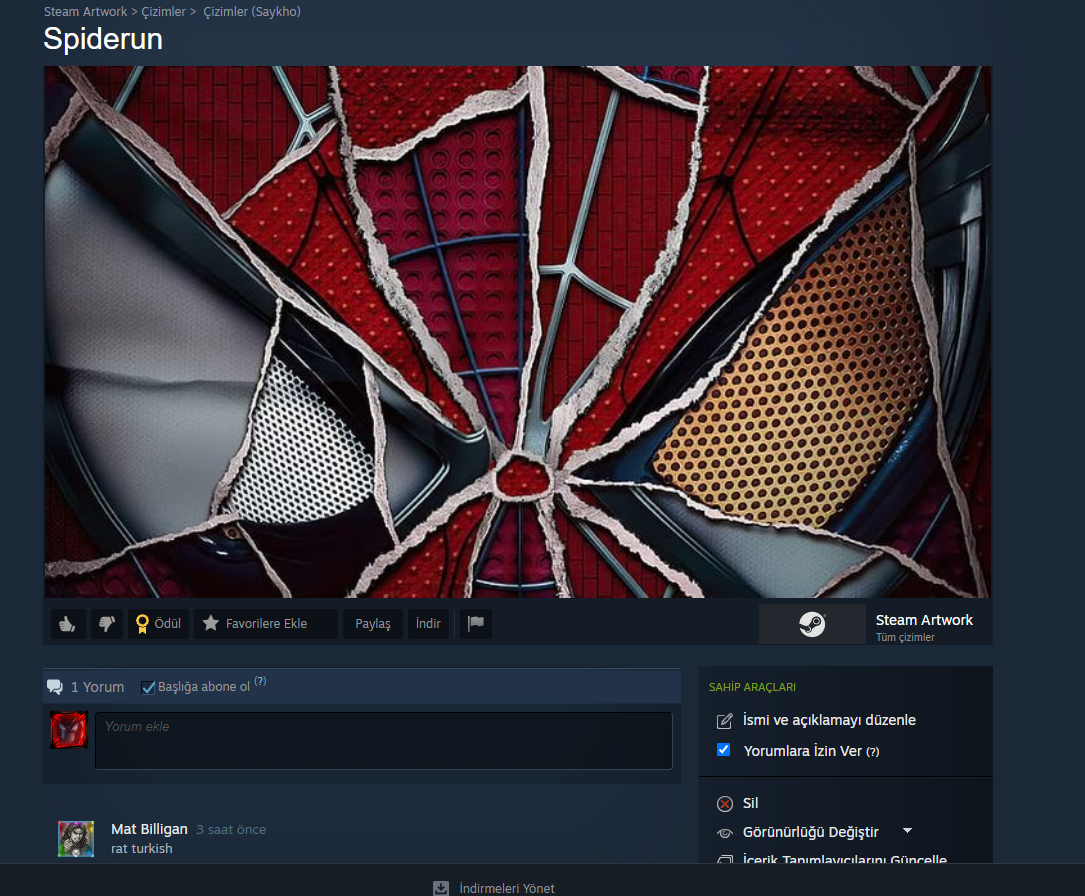Go to Steam Artwork breadcrumb

point(86,12)
